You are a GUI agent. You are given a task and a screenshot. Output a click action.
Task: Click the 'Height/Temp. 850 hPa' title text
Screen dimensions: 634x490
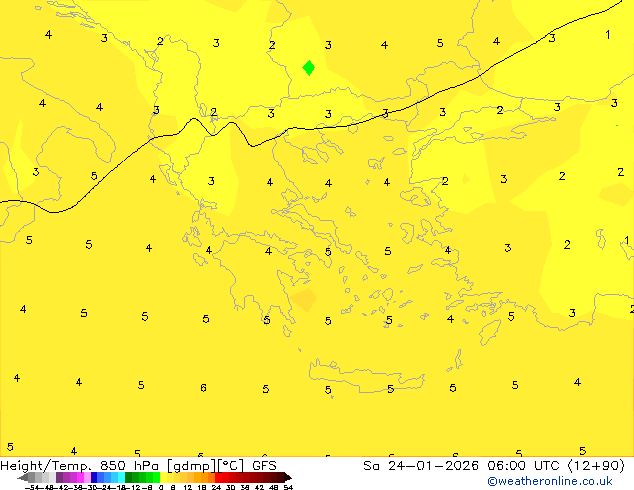pos(80,466)
